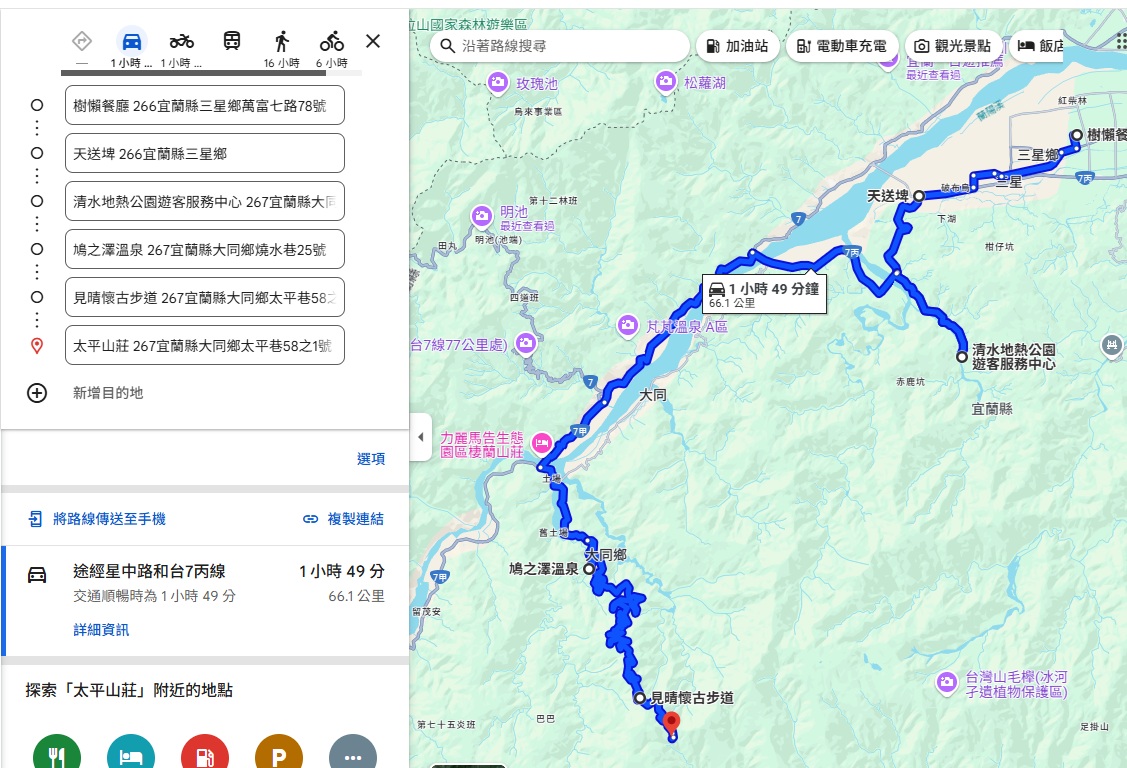Switch to motorcycle travel mode
This screenshot has height=768, width=1127.
(x=181, y=42)
